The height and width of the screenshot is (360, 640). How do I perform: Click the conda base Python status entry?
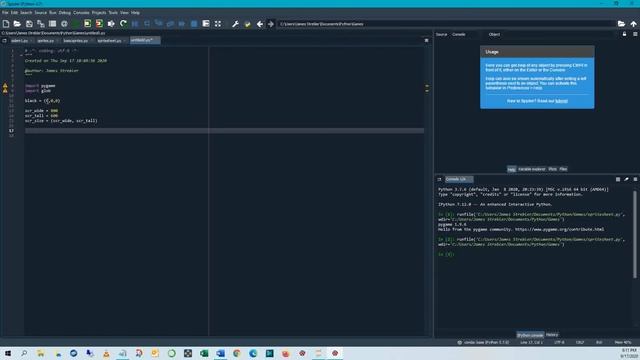click(x=484, y=342)
